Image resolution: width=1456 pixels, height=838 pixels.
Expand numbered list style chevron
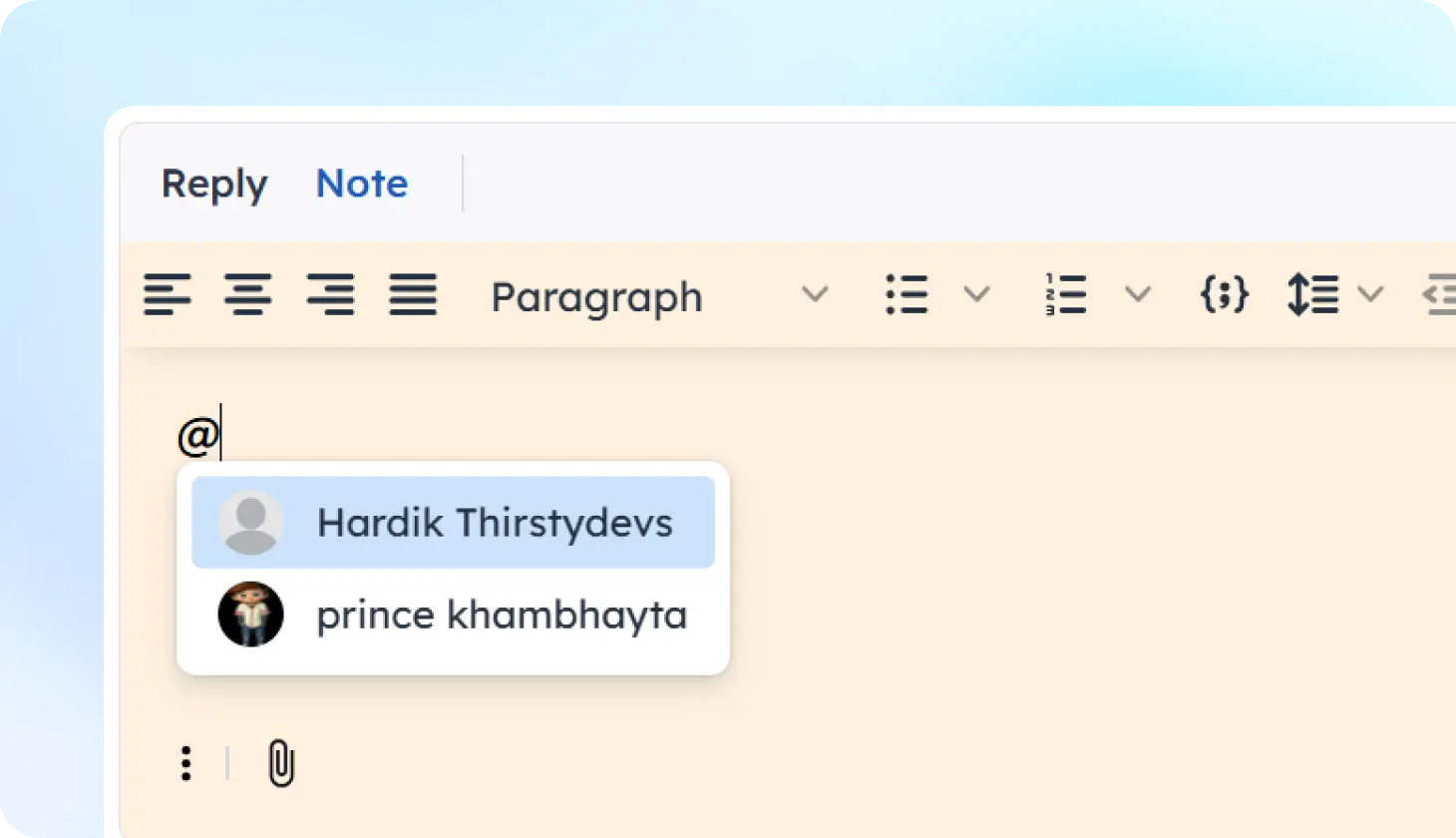tap(1138, 294)
